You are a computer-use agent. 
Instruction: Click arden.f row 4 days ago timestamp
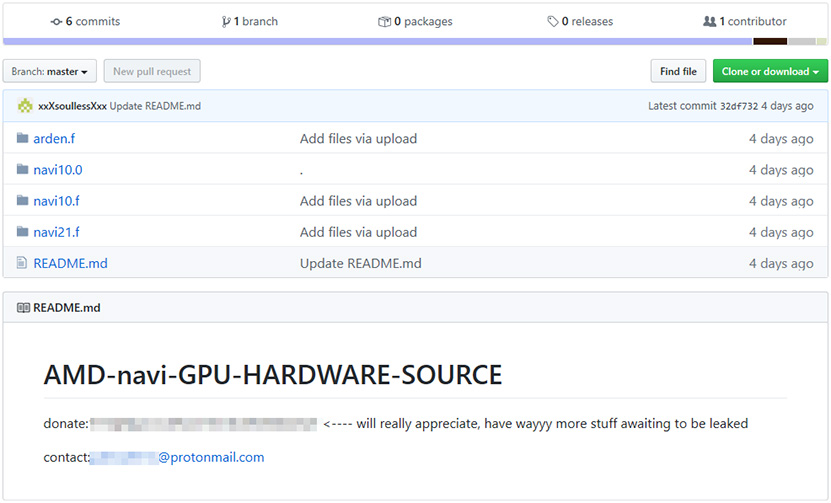[781, 139]
